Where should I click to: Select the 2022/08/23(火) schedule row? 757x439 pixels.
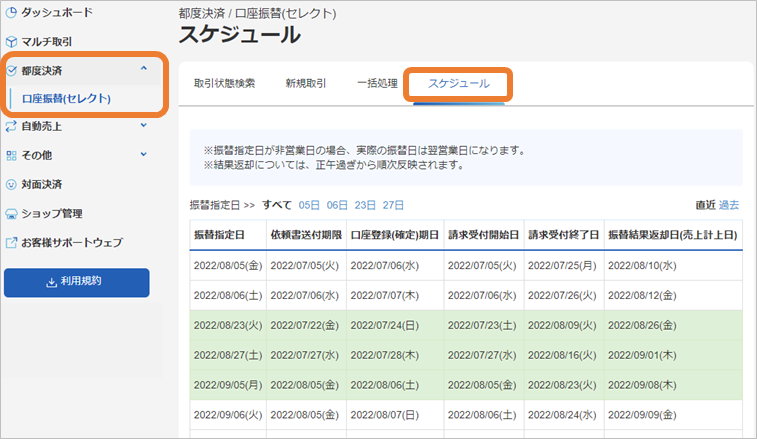click(x=466, y=326)
